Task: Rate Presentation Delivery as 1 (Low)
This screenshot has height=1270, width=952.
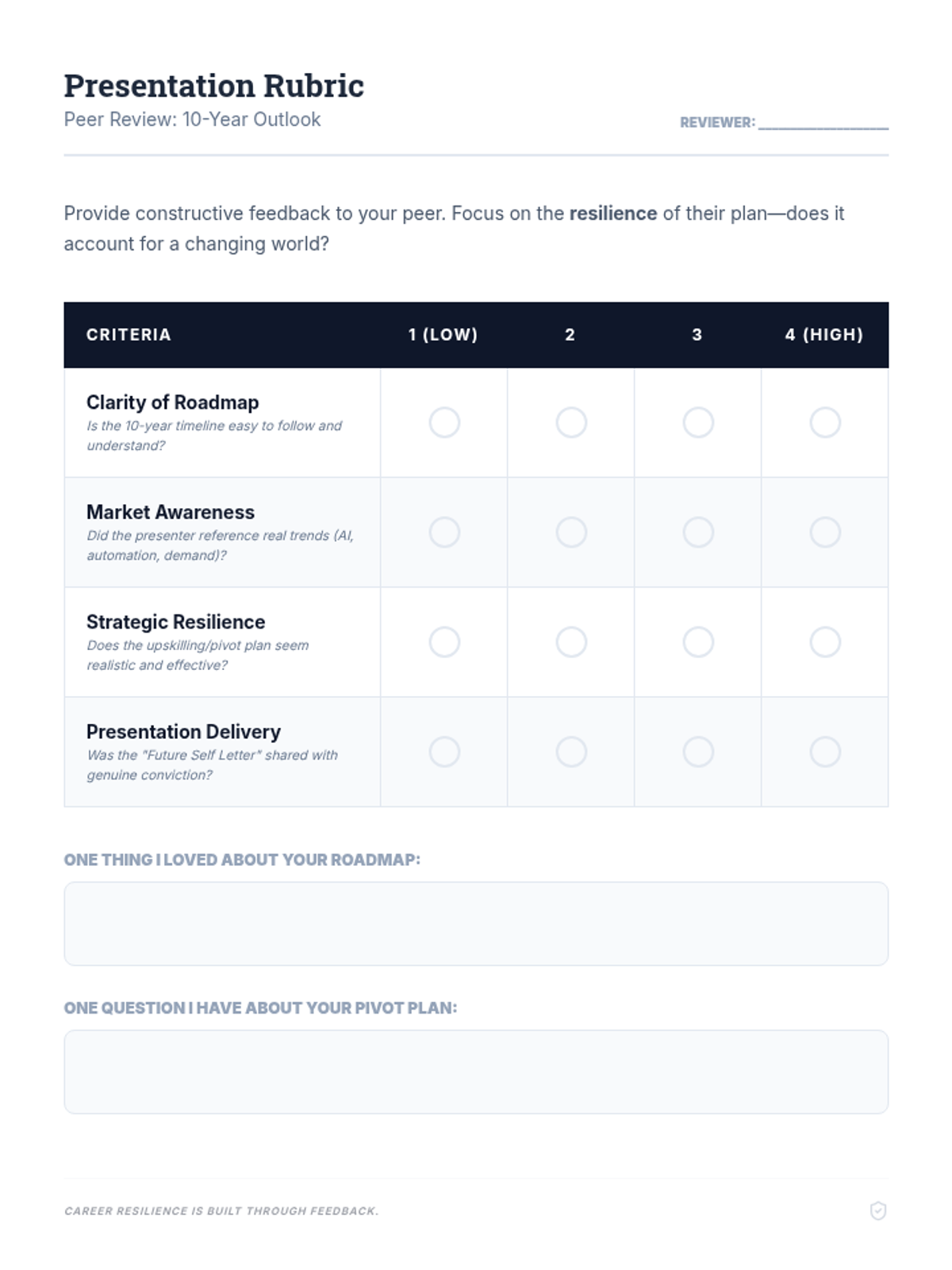Action: tap(444, 752)
